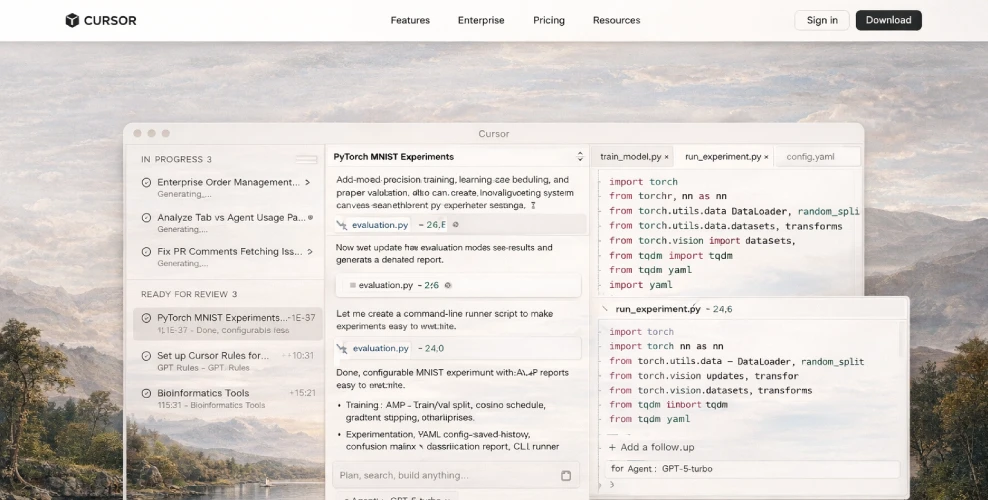Image resolution: width=988 pixels, height=500 pixels.
Task: Close the run_experiment.py tab
Action: 767,157
